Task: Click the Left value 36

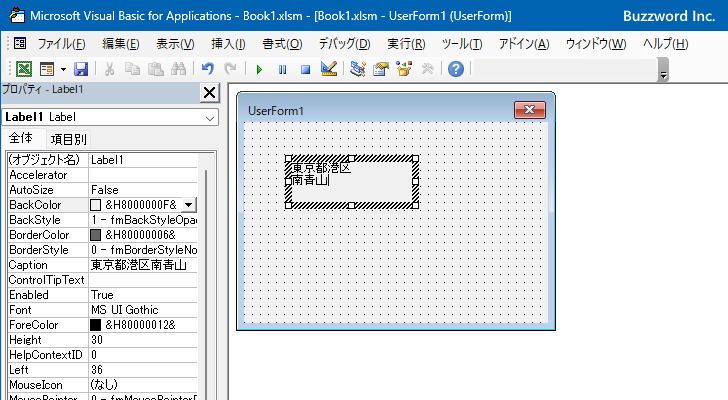Action: [x=143, y=370]
